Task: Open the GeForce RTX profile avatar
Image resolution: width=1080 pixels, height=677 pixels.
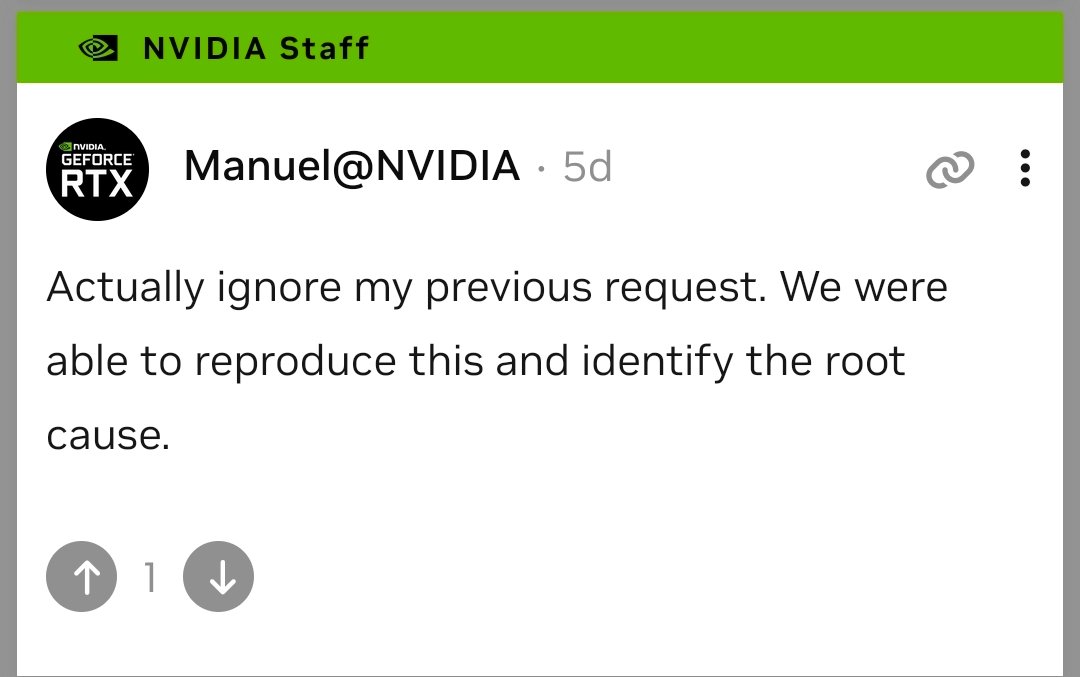Action: (x=97, y=169)
